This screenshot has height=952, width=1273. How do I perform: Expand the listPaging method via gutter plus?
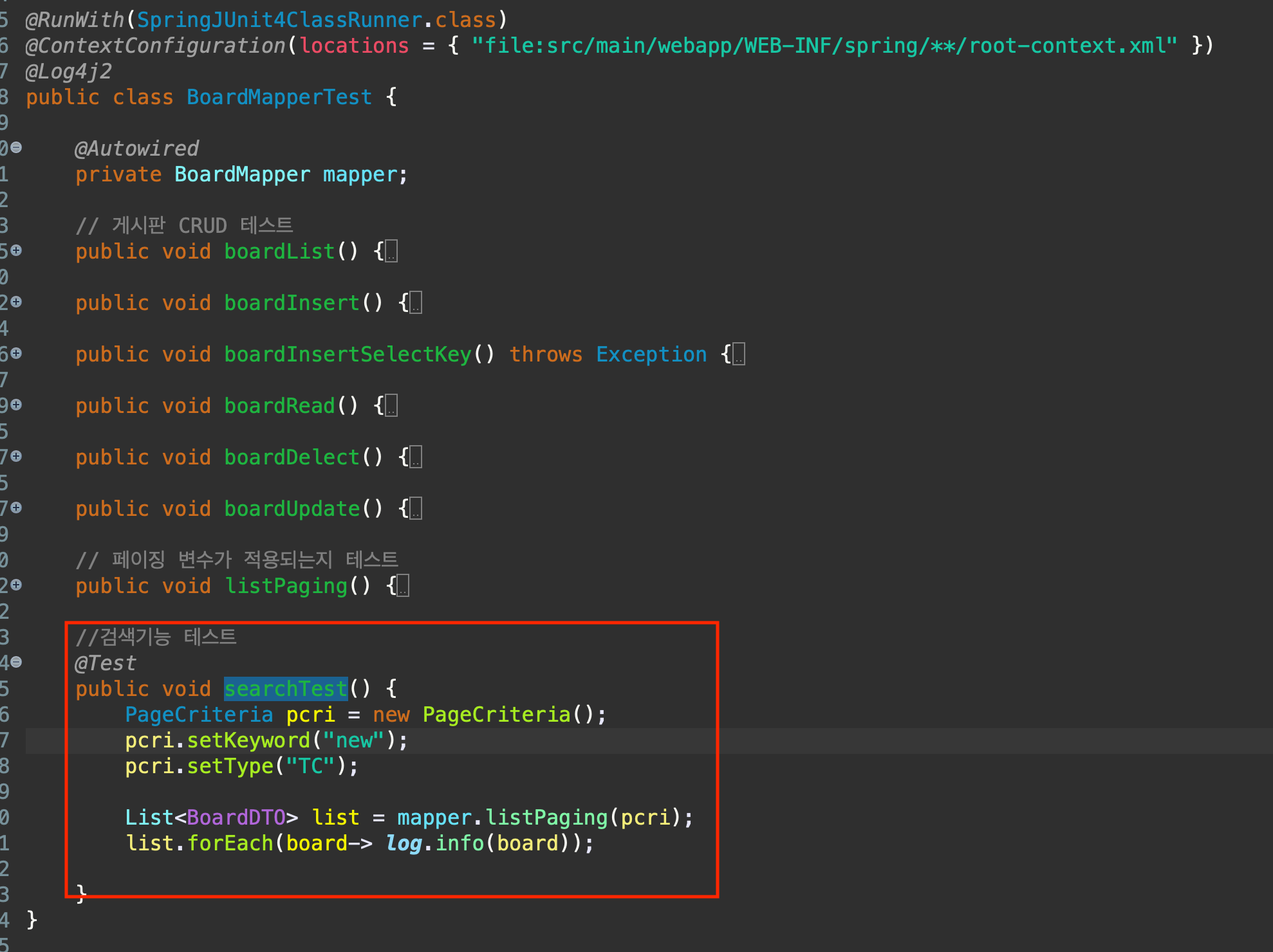click(x=16, y=585)
